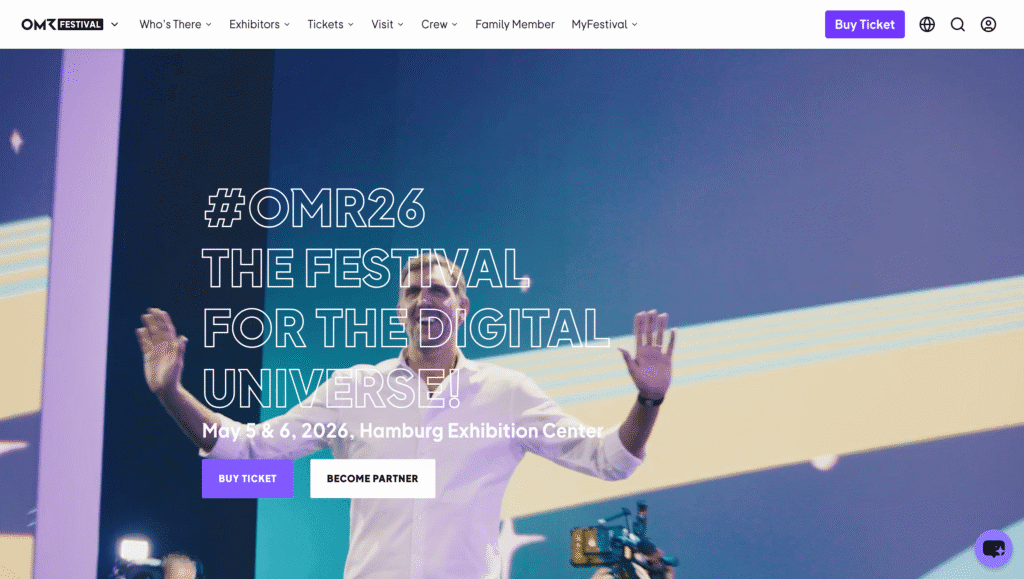Image resolution: width=1024 pixels, height=579 pixels.
Task: Click the Buy Ticket button in header
Action: [864, 24]
